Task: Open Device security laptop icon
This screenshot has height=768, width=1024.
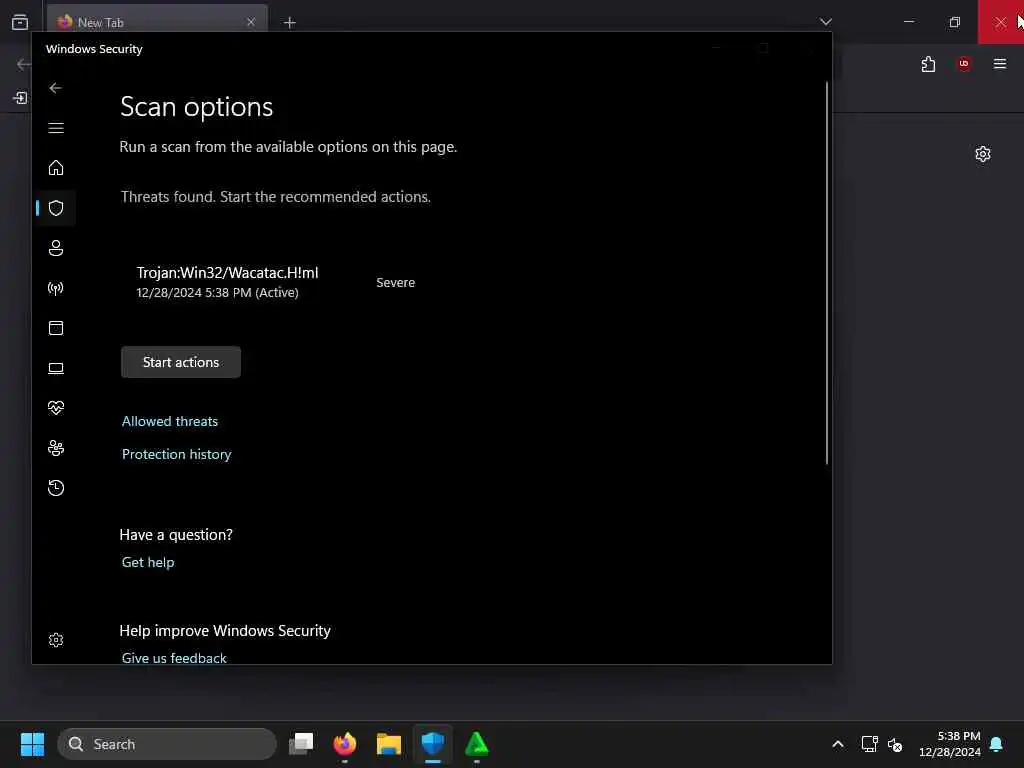Action: click(56, 368)
